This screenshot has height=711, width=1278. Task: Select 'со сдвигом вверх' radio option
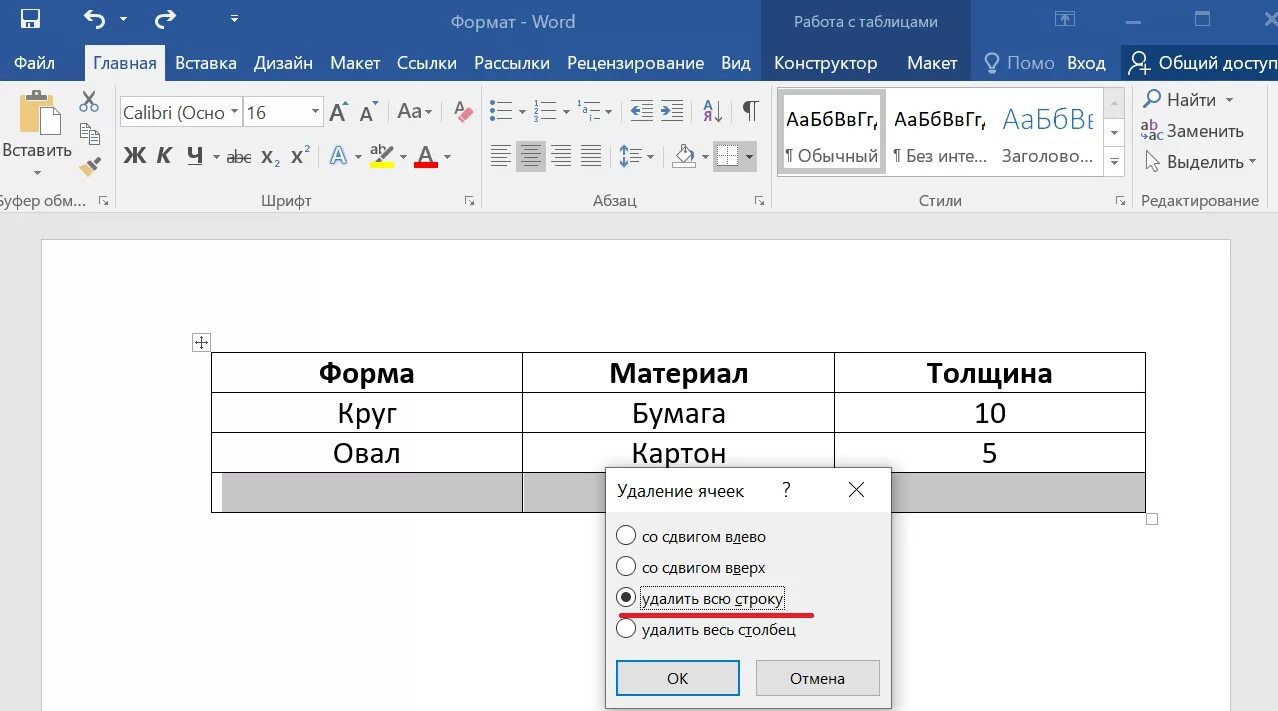[626, 567]
